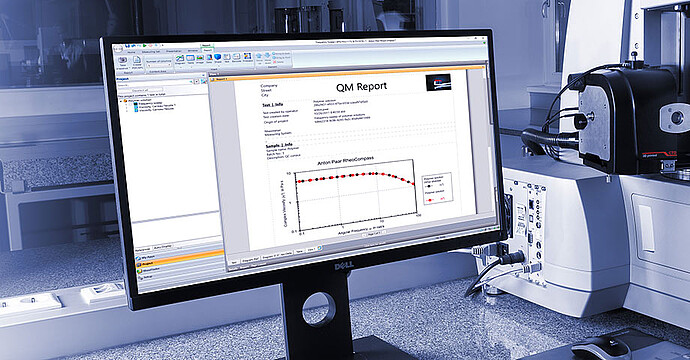
Task: Click the add-view icon beside the View 1 tab
Action: click(319, 248)
